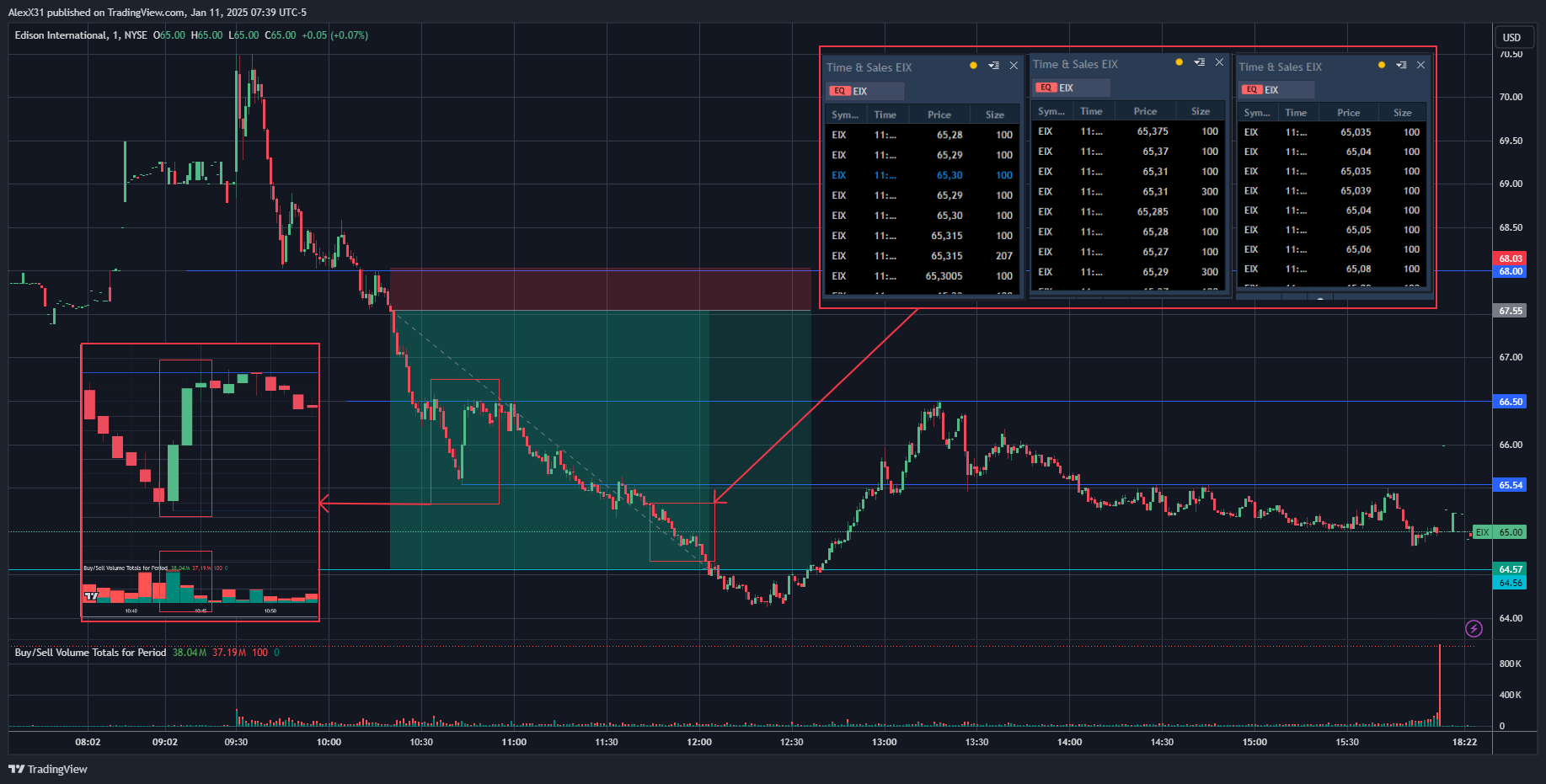Open the TradingView logo at bottom left
Screen dimensions: 1546x784
pyautogui.click(x=47, y=769)
